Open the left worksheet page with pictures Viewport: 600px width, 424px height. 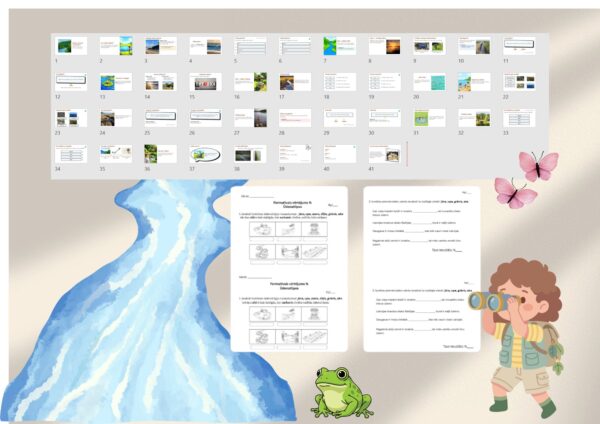tap(288, 268)
